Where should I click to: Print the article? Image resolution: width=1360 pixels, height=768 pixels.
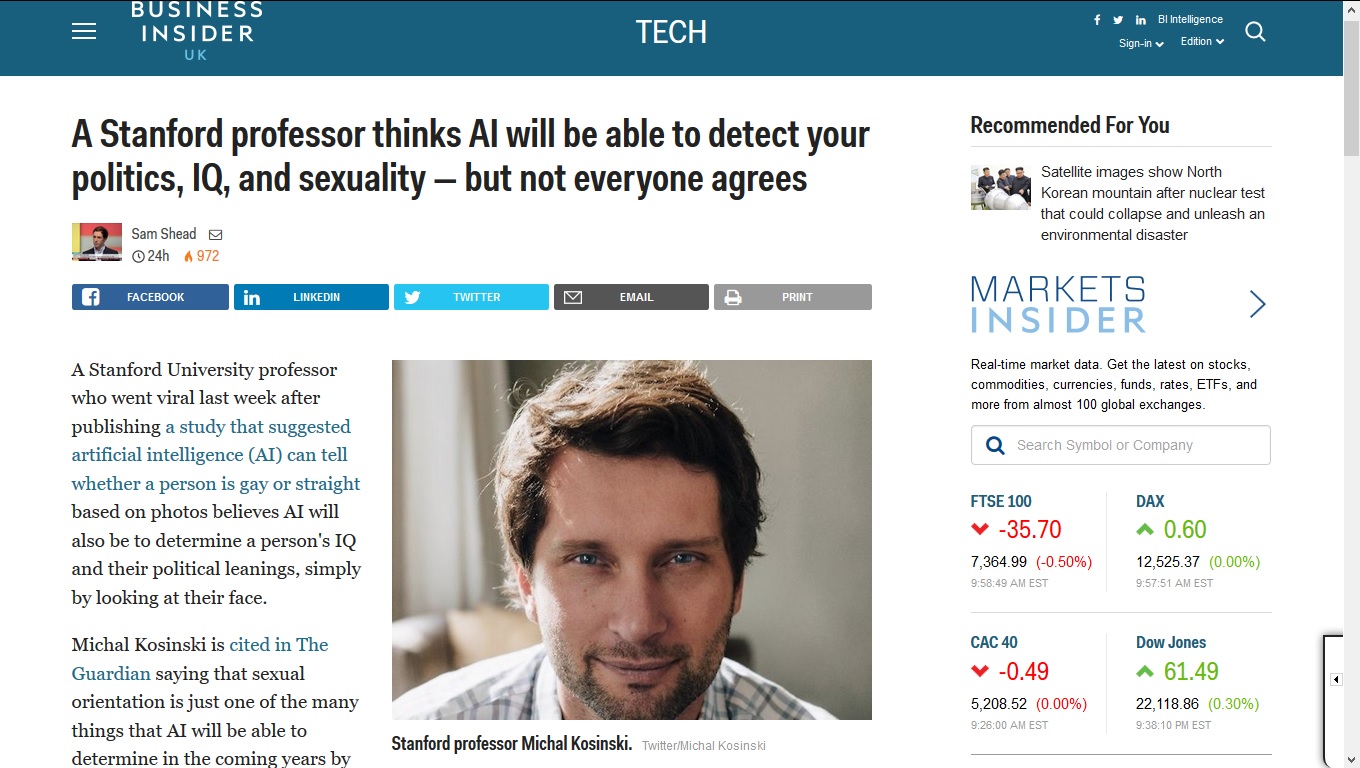793,297
